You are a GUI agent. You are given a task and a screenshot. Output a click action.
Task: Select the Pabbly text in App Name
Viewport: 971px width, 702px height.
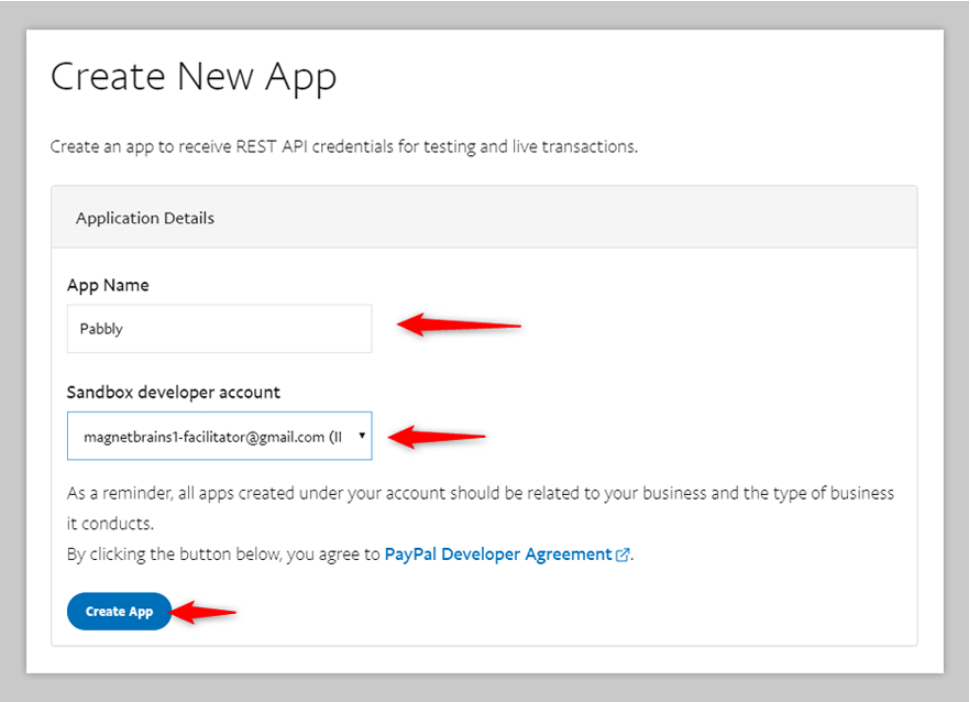point(101,329)
